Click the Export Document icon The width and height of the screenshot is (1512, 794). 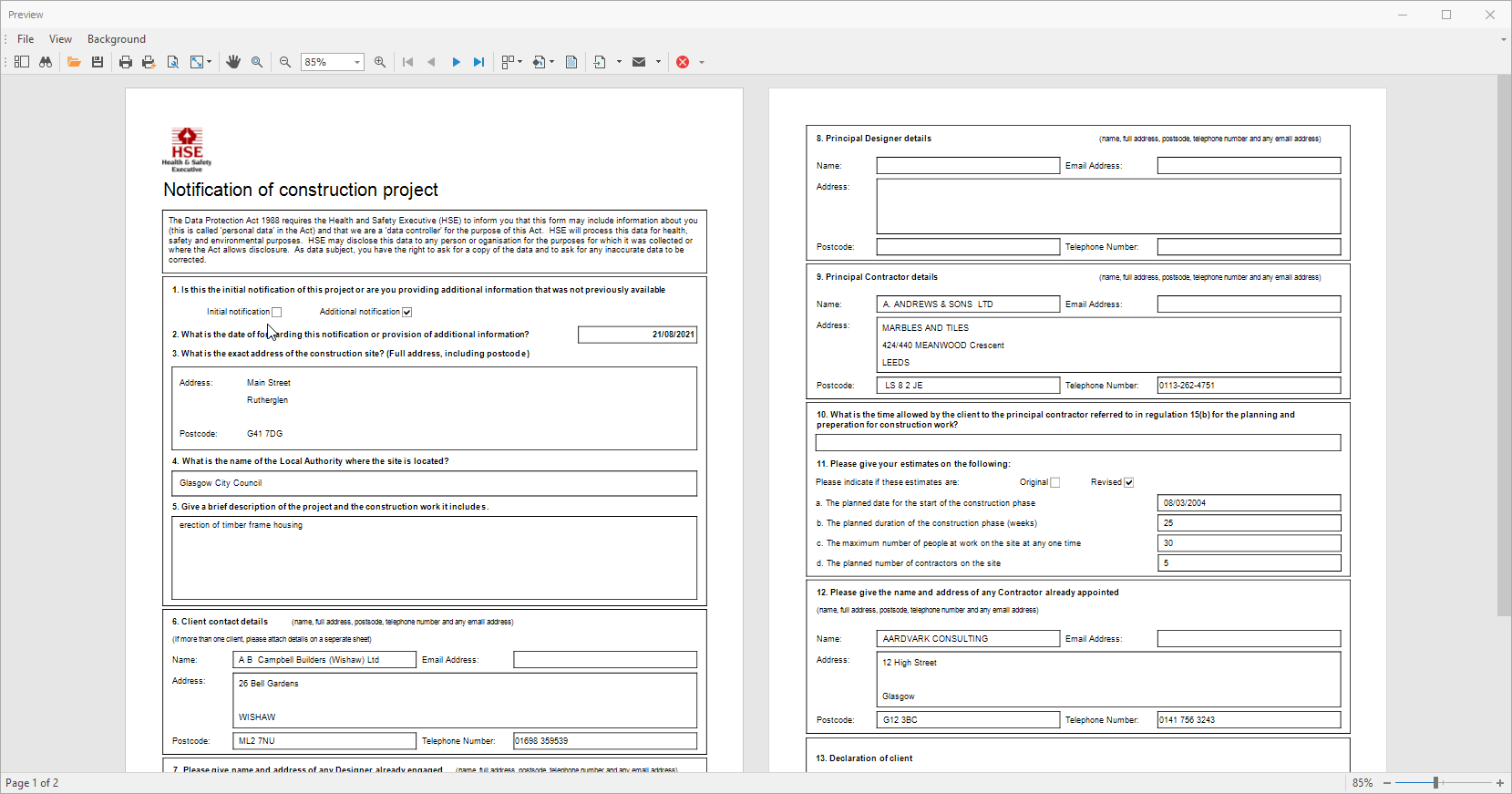(x=600, y=62)
